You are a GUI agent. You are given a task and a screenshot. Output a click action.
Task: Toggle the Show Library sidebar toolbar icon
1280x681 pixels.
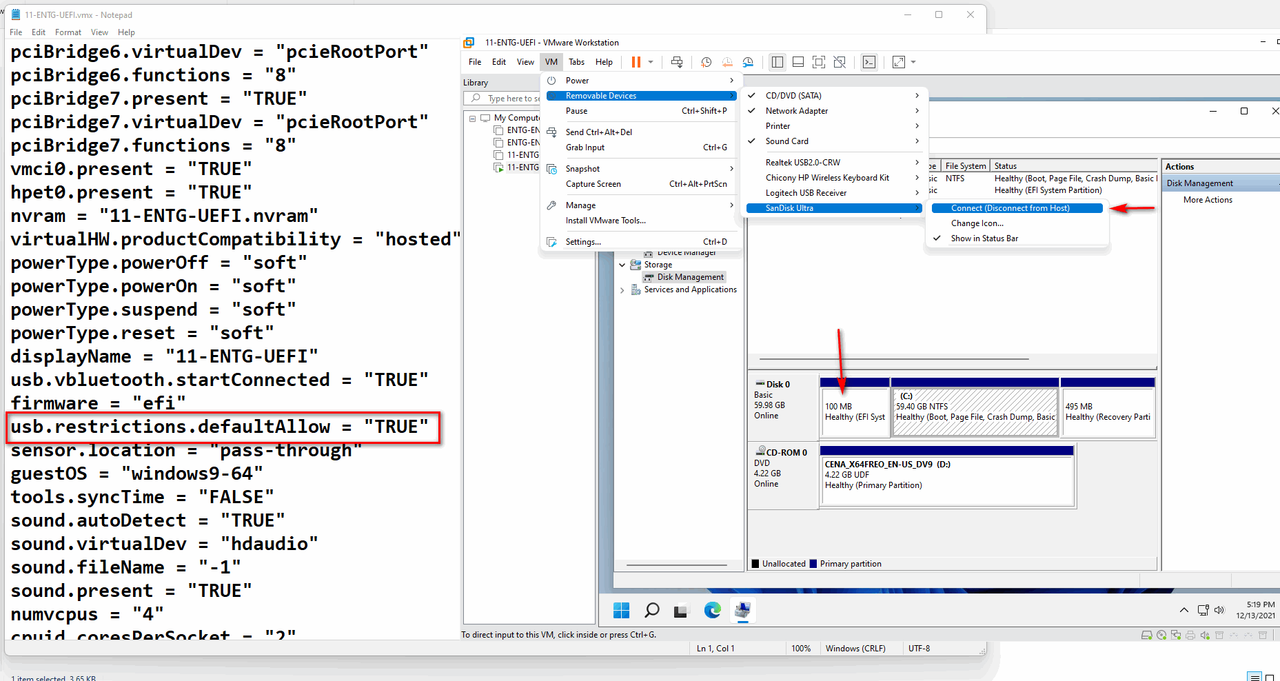point(778,62)
